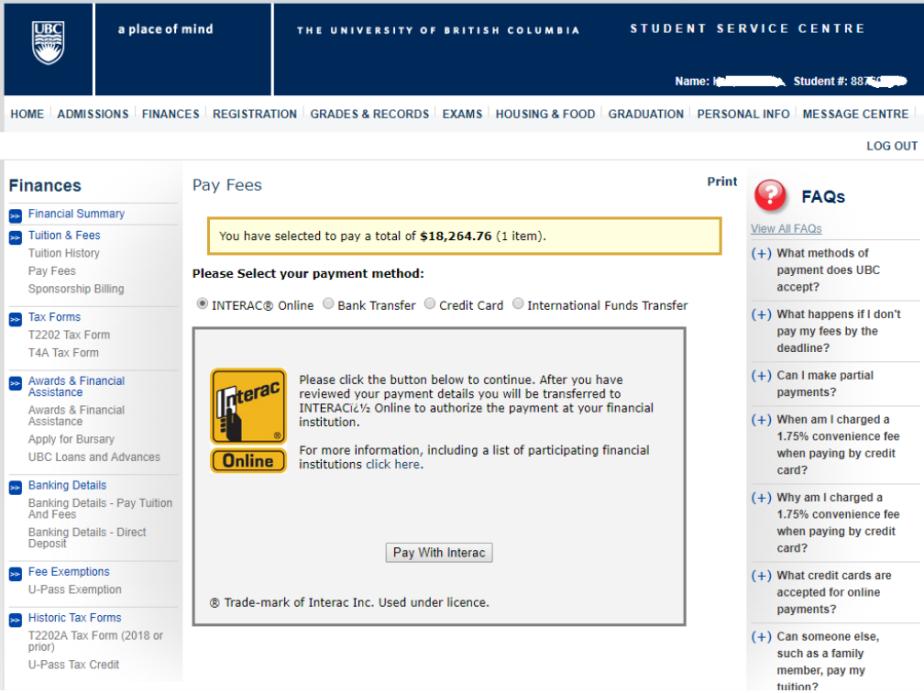Open Banking Details - Direct Deposit link

(x=87, y=537)
